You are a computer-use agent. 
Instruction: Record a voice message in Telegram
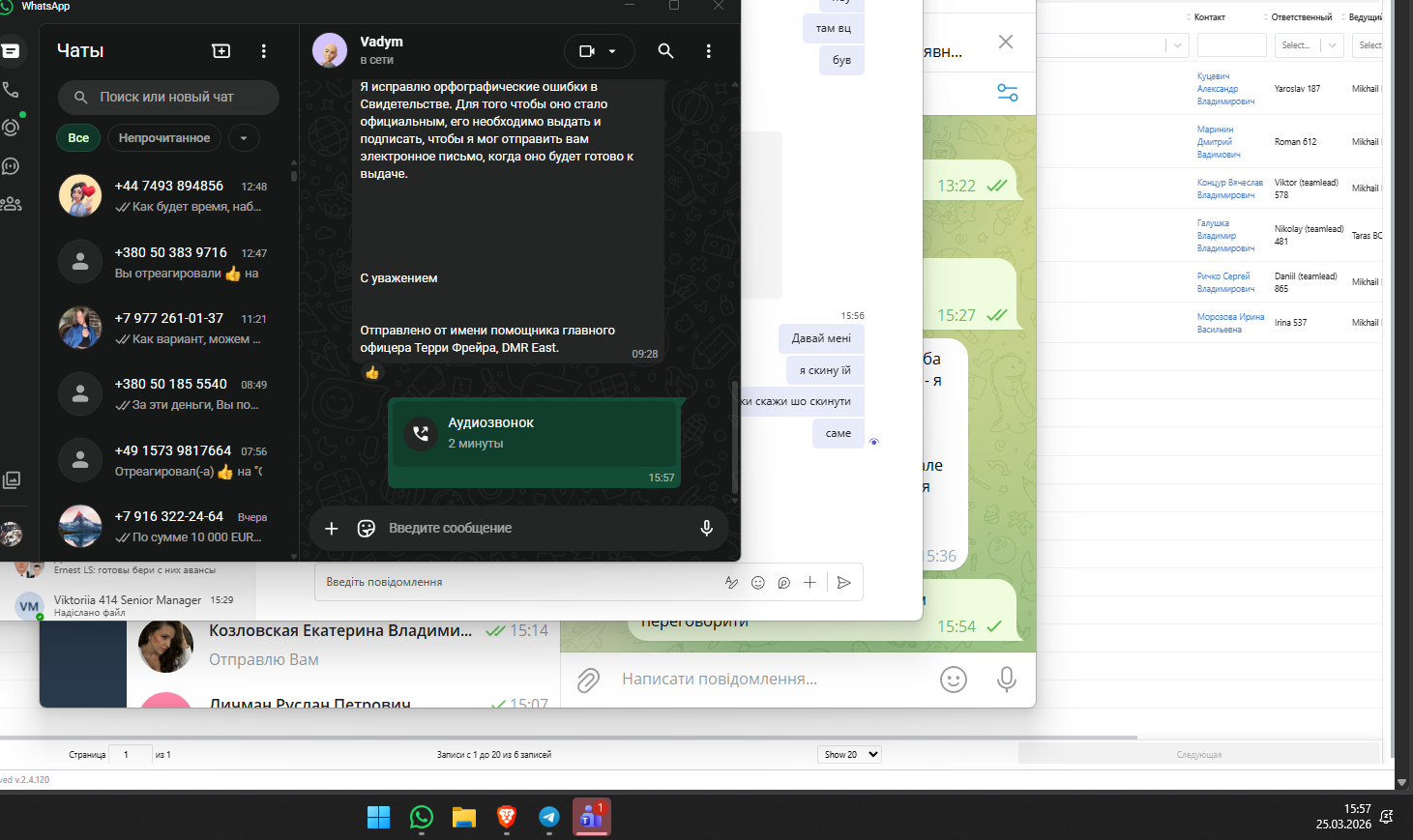[1007, 681]
